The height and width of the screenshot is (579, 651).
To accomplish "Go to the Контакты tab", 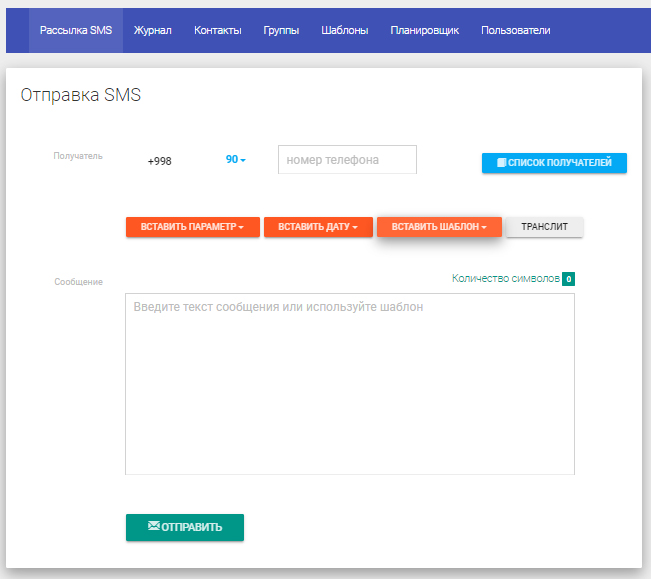I will 217,30.
